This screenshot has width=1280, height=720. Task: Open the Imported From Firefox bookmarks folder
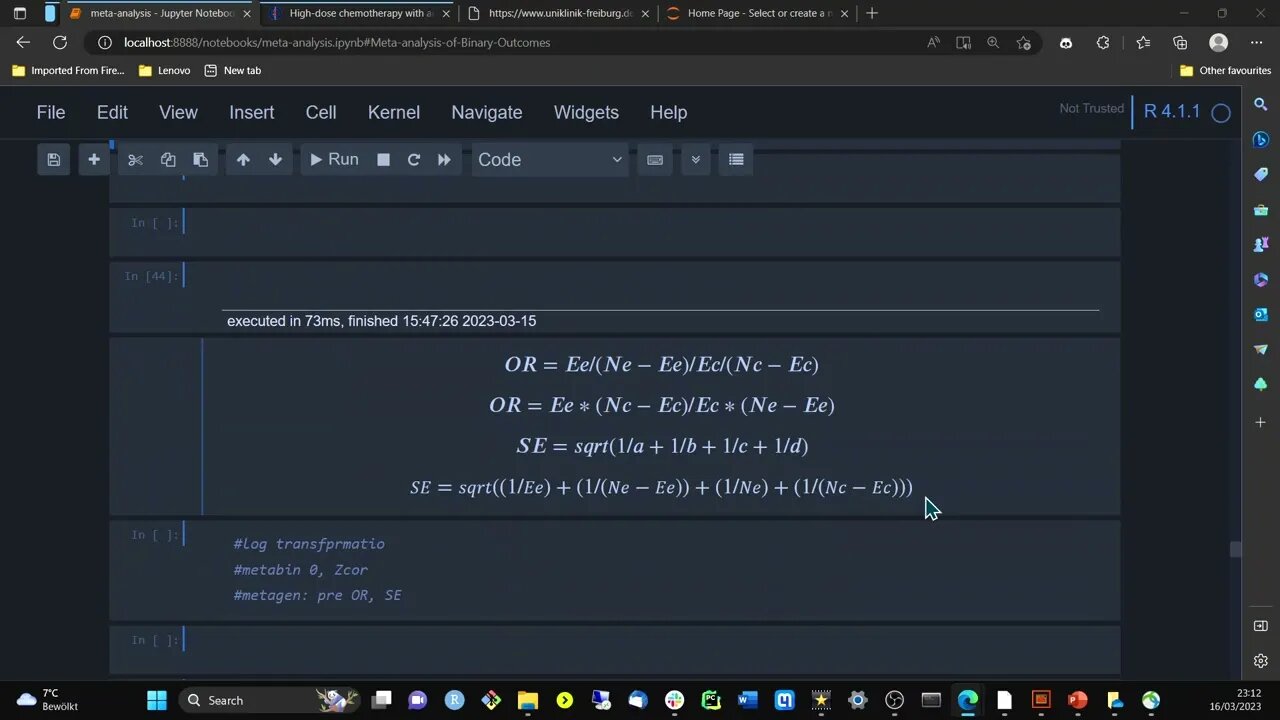coord(68,71)
